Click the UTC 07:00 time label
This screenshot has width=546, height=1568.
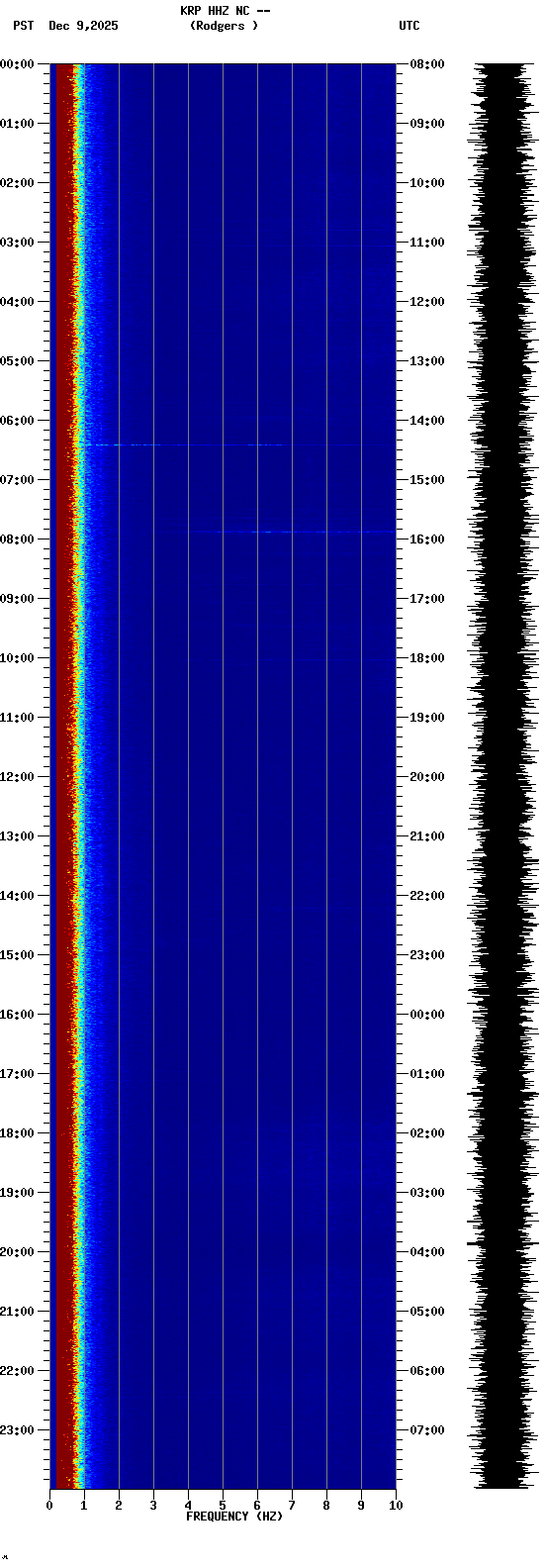click(427, 1430)
